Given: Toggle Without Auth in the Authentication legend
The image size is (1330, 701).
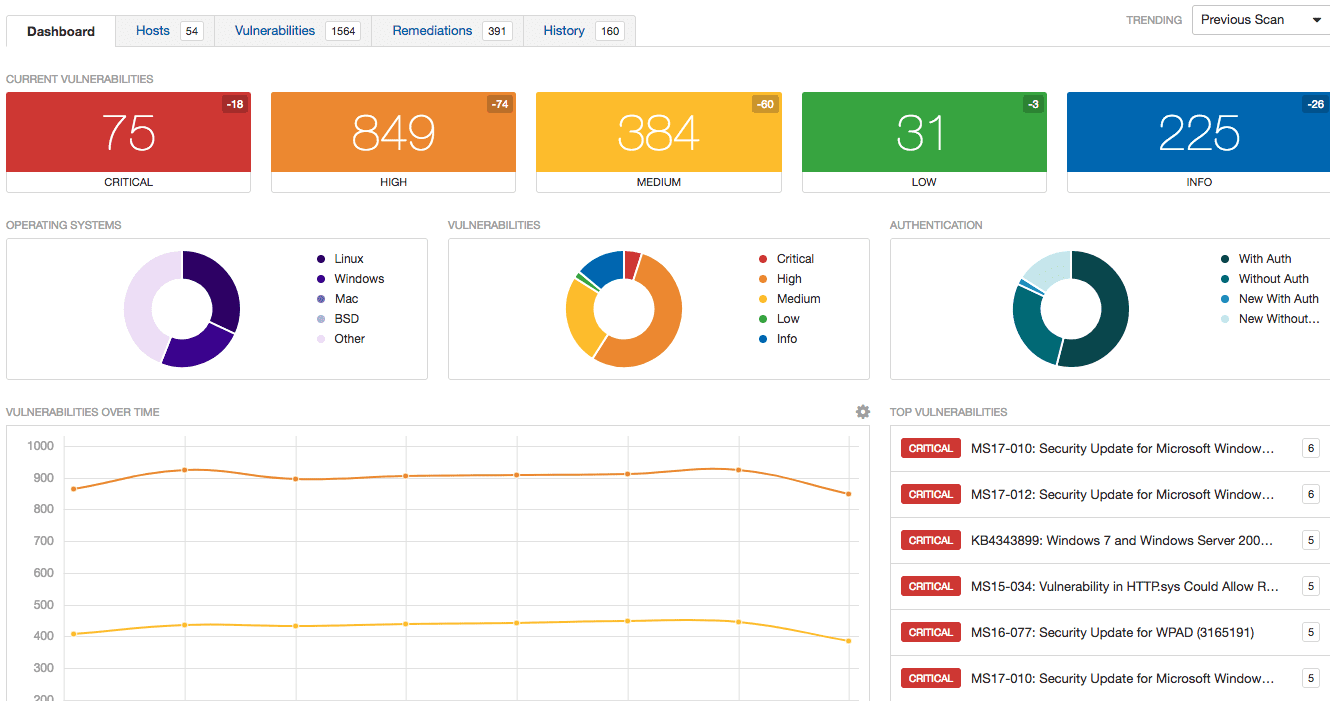Looking at the screenshot, I should point(1273,278).
